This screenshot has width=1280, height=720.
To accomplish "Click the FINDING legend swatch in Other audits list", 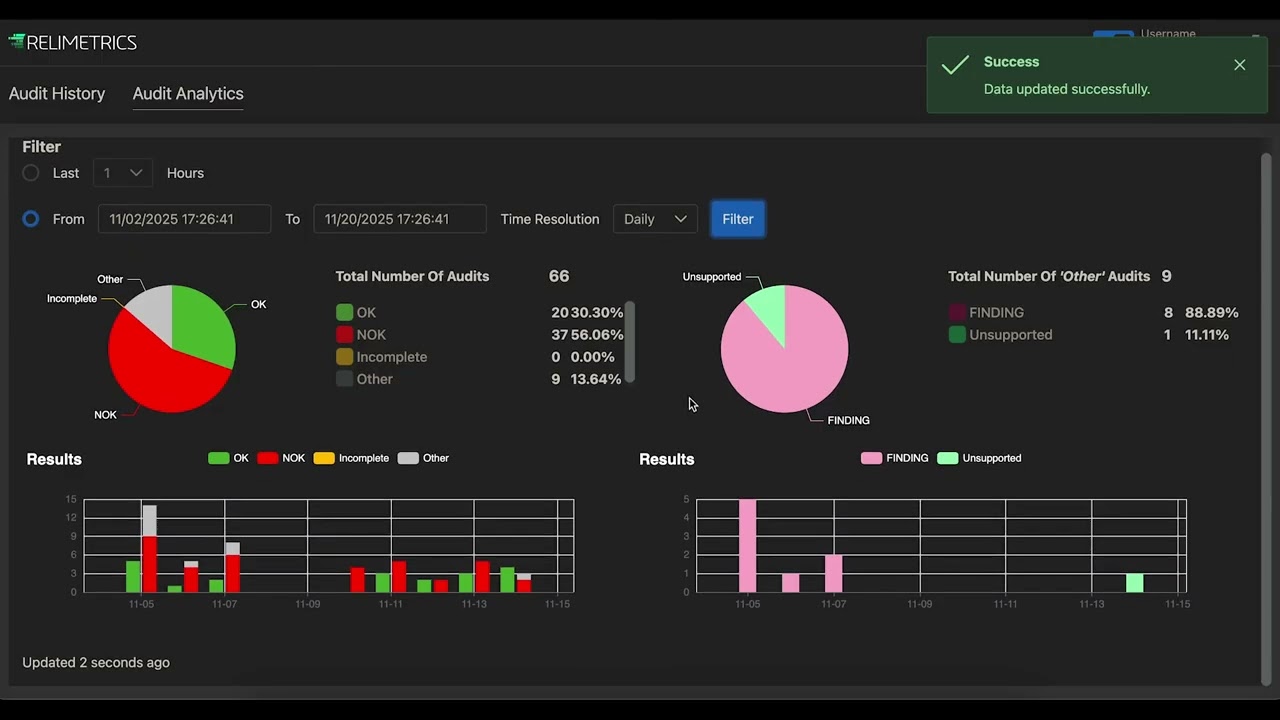I will [x=957, y=313].
